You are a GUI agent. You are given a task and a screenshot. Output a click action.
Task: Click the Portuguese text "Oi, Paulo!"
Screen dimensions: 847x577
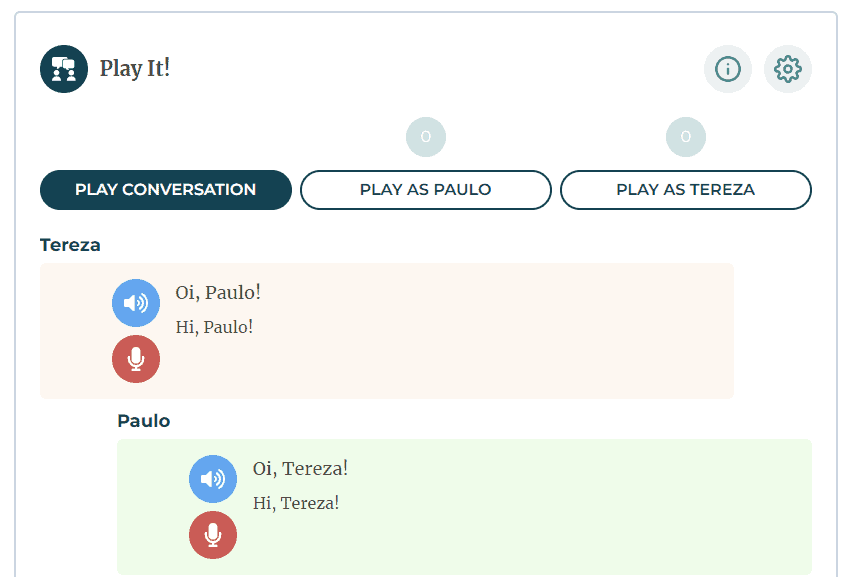pos(218,292)
